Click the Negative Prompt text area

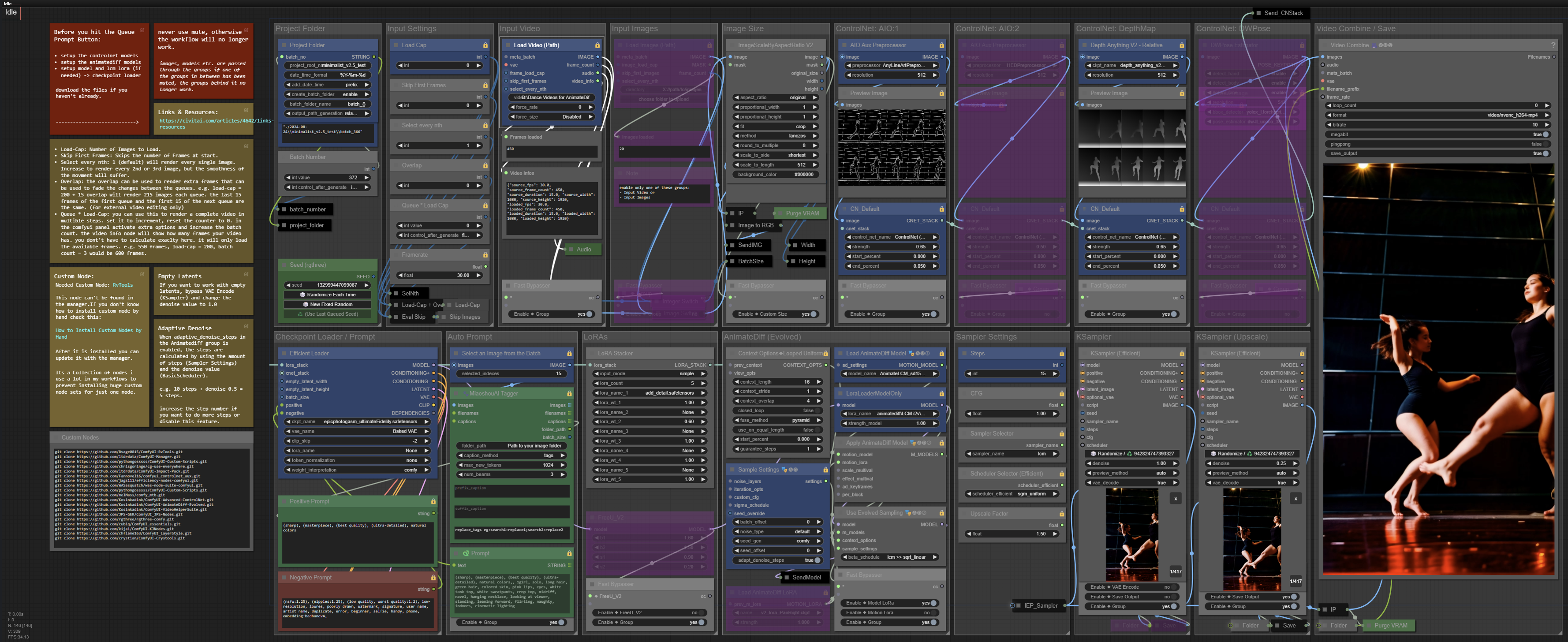click(357, 612)
